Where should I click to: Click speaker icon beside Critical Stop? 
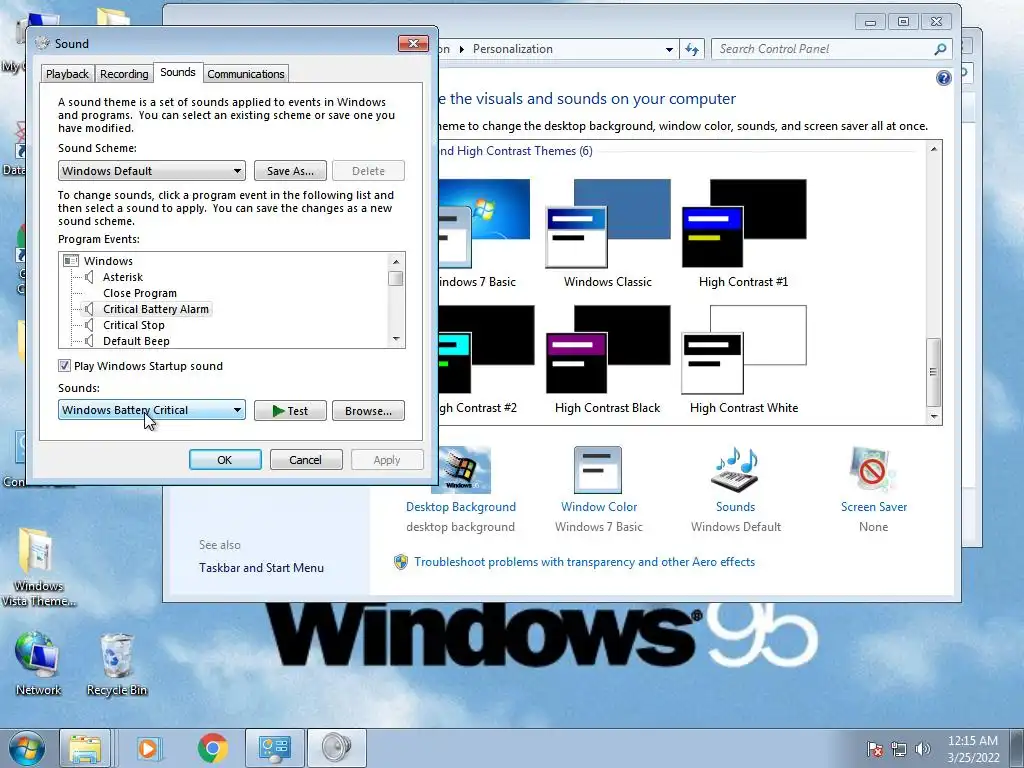coord(89,325)
